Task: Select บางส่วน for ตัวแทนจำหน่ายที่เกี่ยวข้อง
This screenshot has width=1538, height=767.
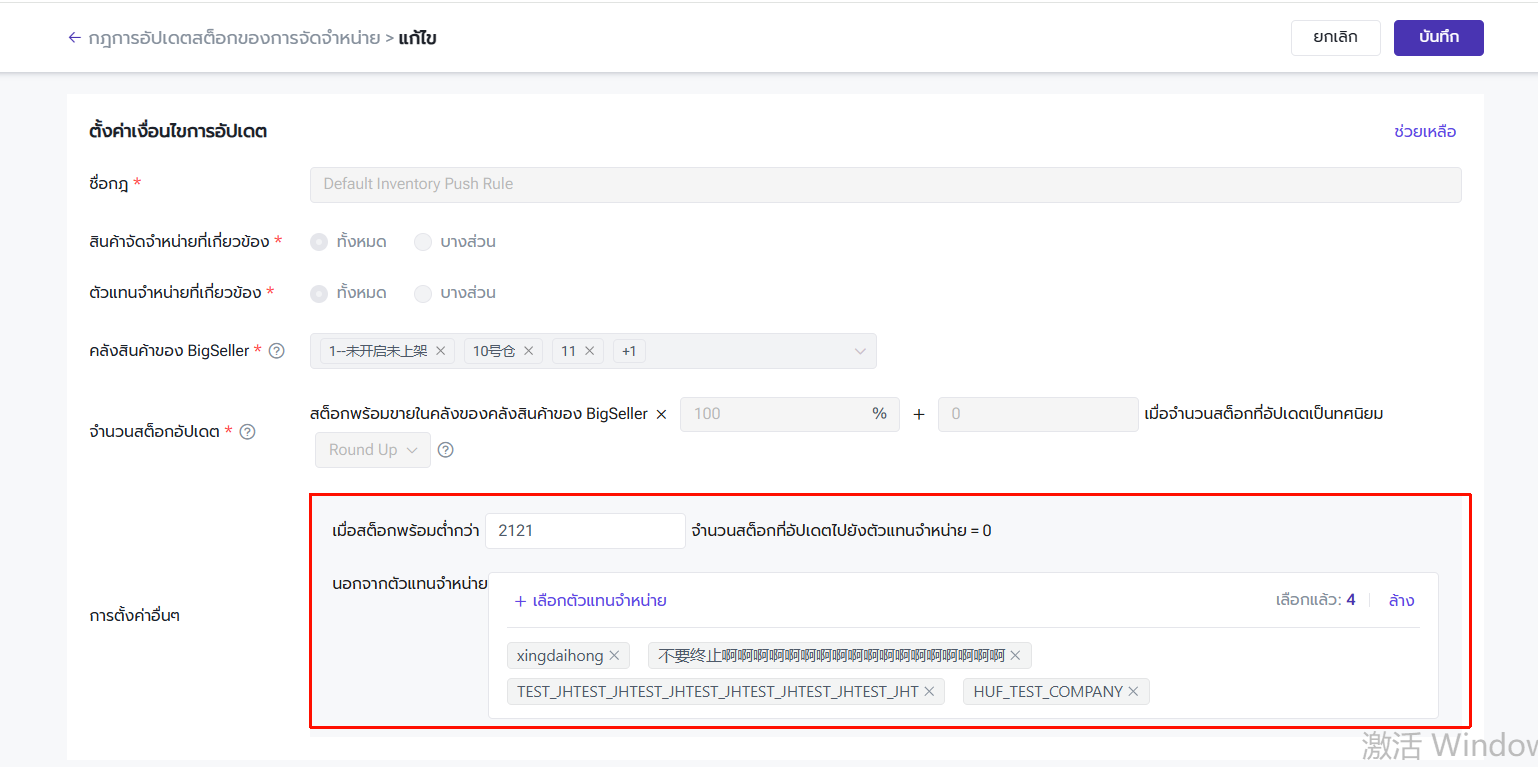Action: (x=423, y=293)
